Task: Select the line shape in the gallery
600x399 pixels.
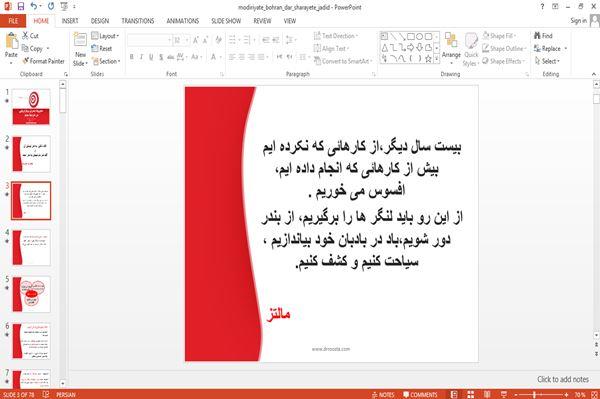Action: [x=393, y=37]
